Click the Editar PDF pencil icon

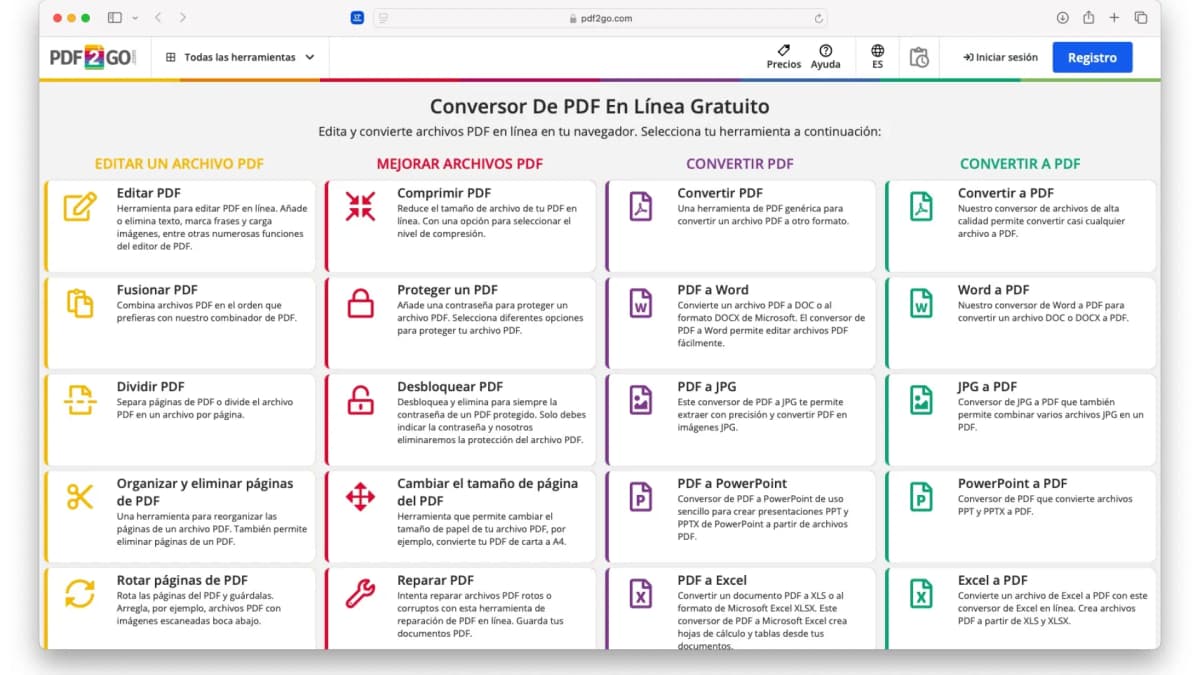[79, 206]
